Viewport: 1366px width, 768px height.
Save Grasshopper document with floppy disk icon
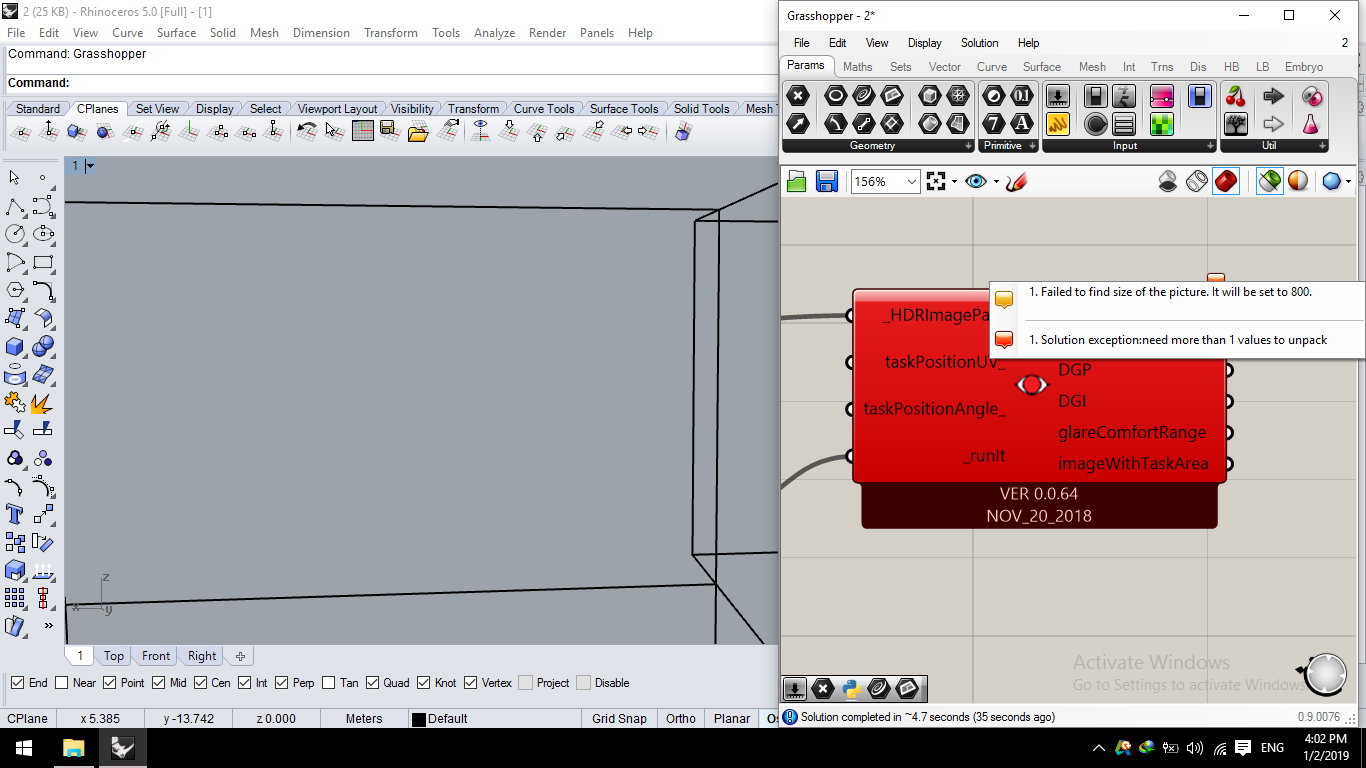tap(826, 181)
